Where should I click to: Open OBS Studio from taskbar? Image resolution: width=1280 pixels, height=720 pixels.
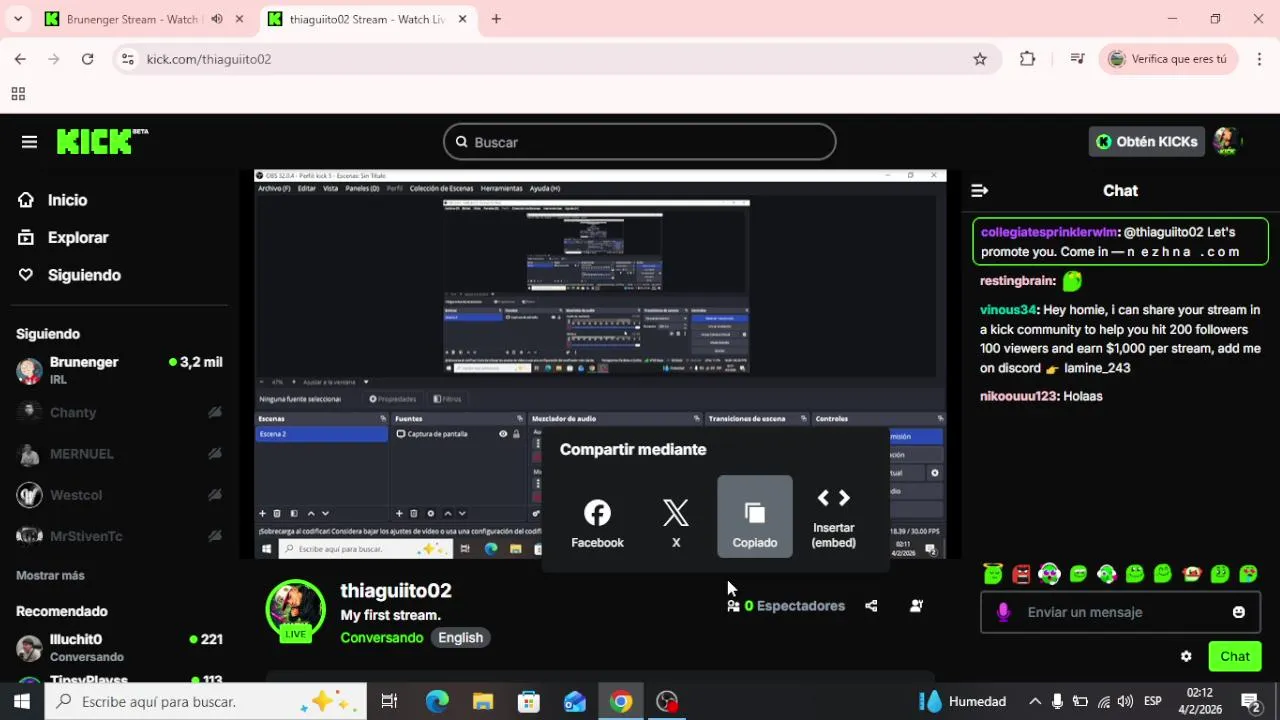pyautogui.click(x=667, y=701)
